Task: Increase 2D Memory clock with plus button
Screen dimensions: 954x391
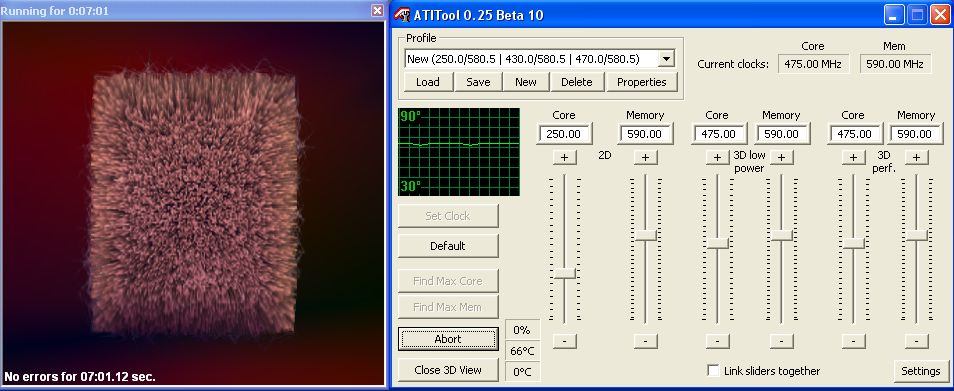Action: [x=646, y=157]
